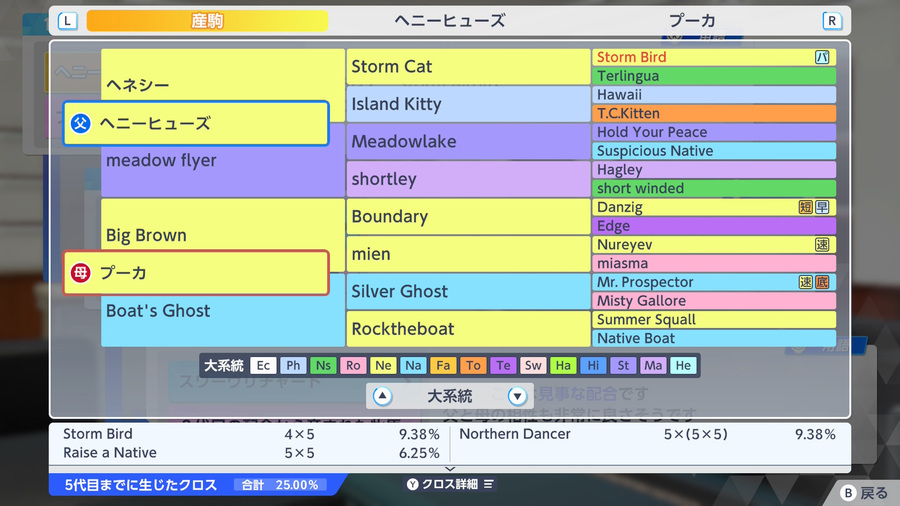
Task: Choose the Te lineage legend chip
Action: point(503,365)
